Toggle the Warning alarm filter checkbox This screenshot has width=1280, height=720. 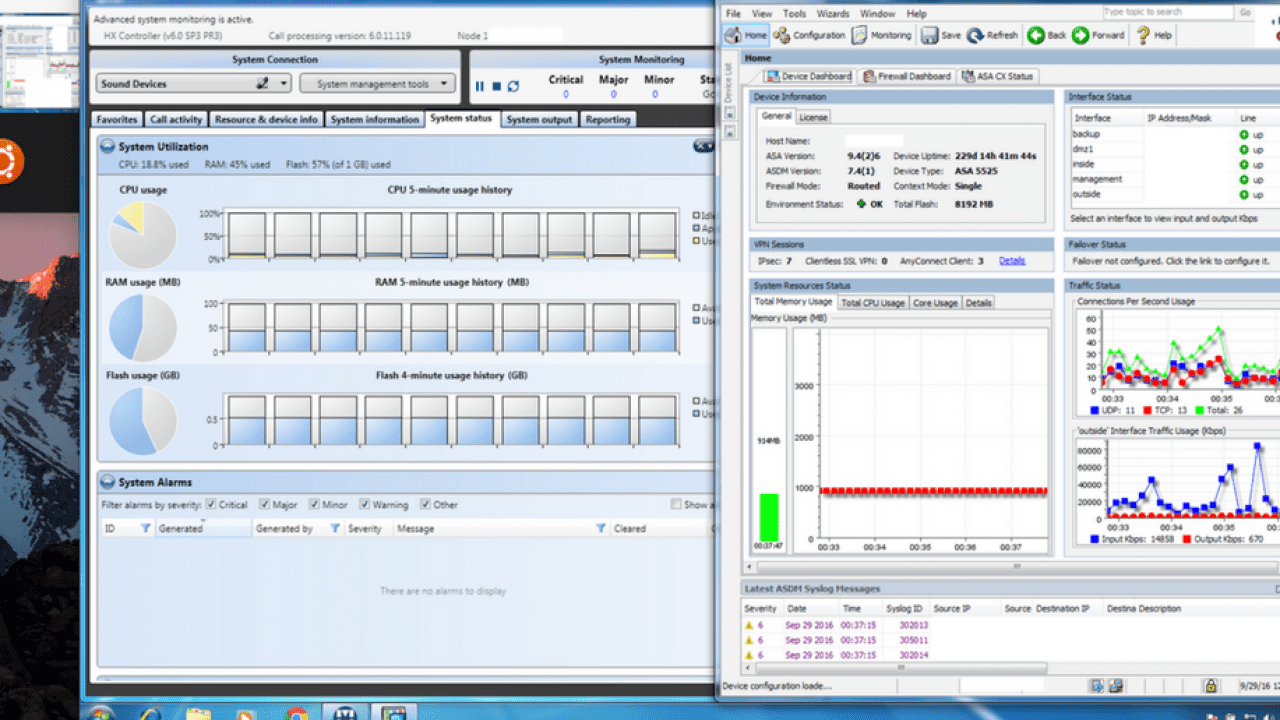pos(365,505)
